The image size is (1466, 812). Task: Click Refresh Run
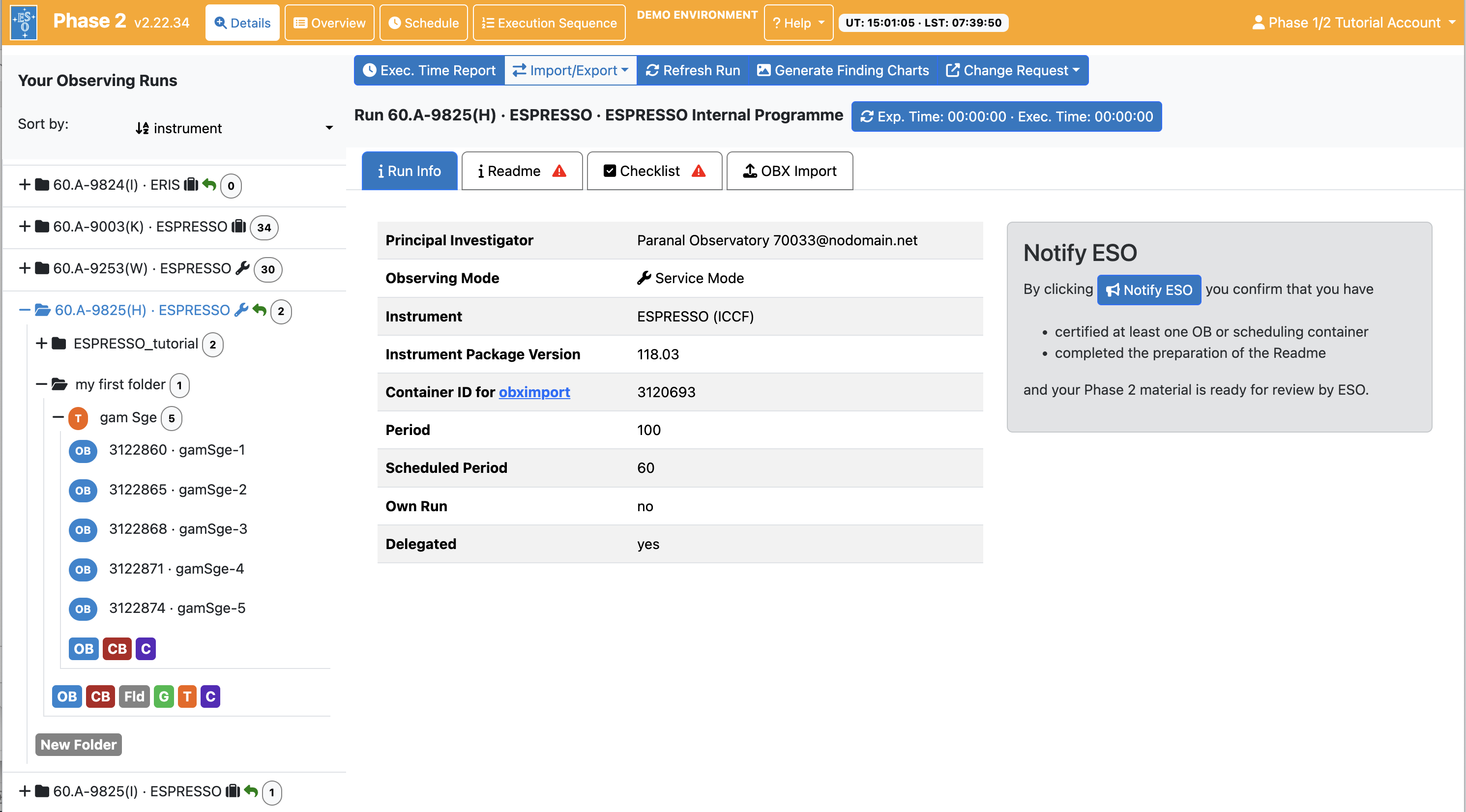[693, 71]
